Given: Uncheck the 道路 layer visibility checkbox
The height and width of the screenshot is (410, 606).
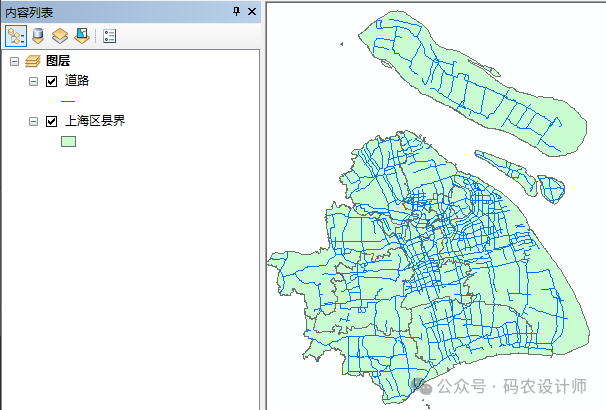Looking at the screenshot, I should (52, 81).
